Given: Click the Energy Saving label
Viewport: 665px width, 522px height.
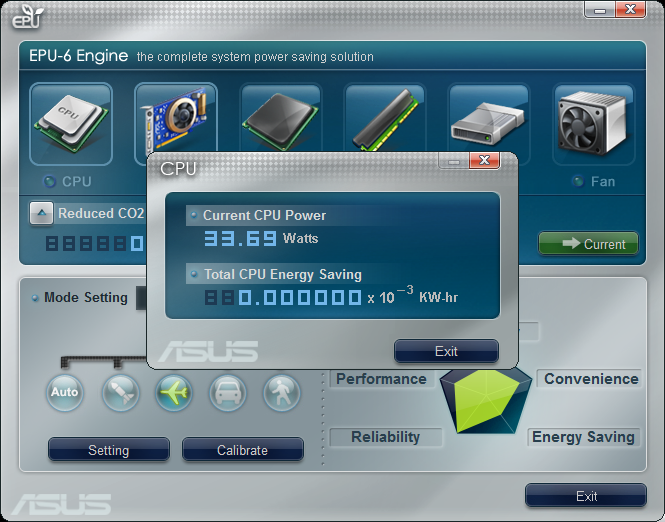Looking at the screenshot, I should coord(583,437).
